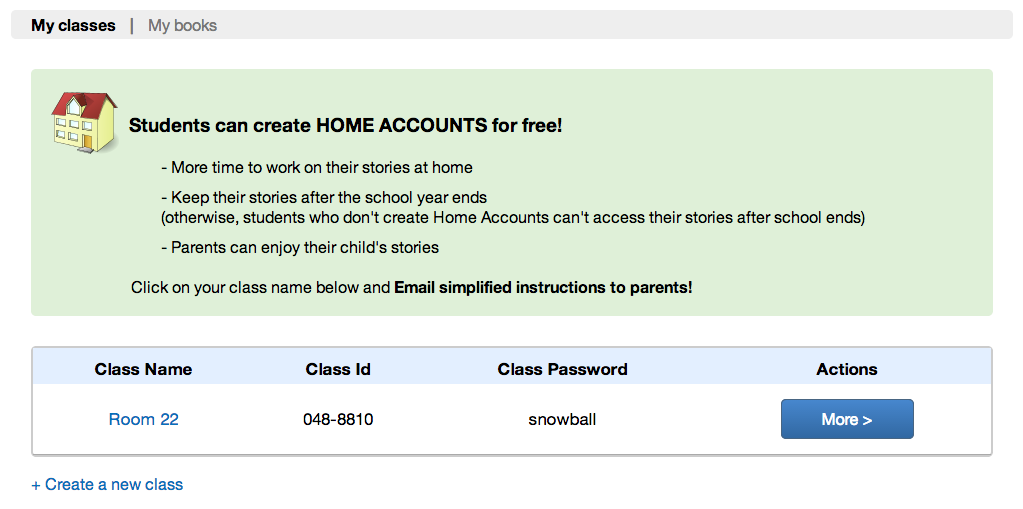Open the Room 22 class link

point(143,419)
